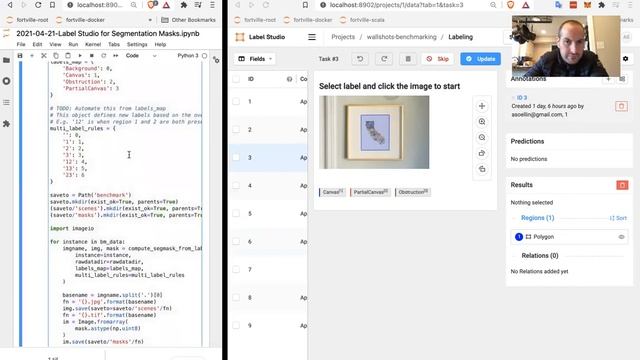Viewport: 640px width, 360px height.
Task: Select the Obstruction label tag
Action: [412, 192]
